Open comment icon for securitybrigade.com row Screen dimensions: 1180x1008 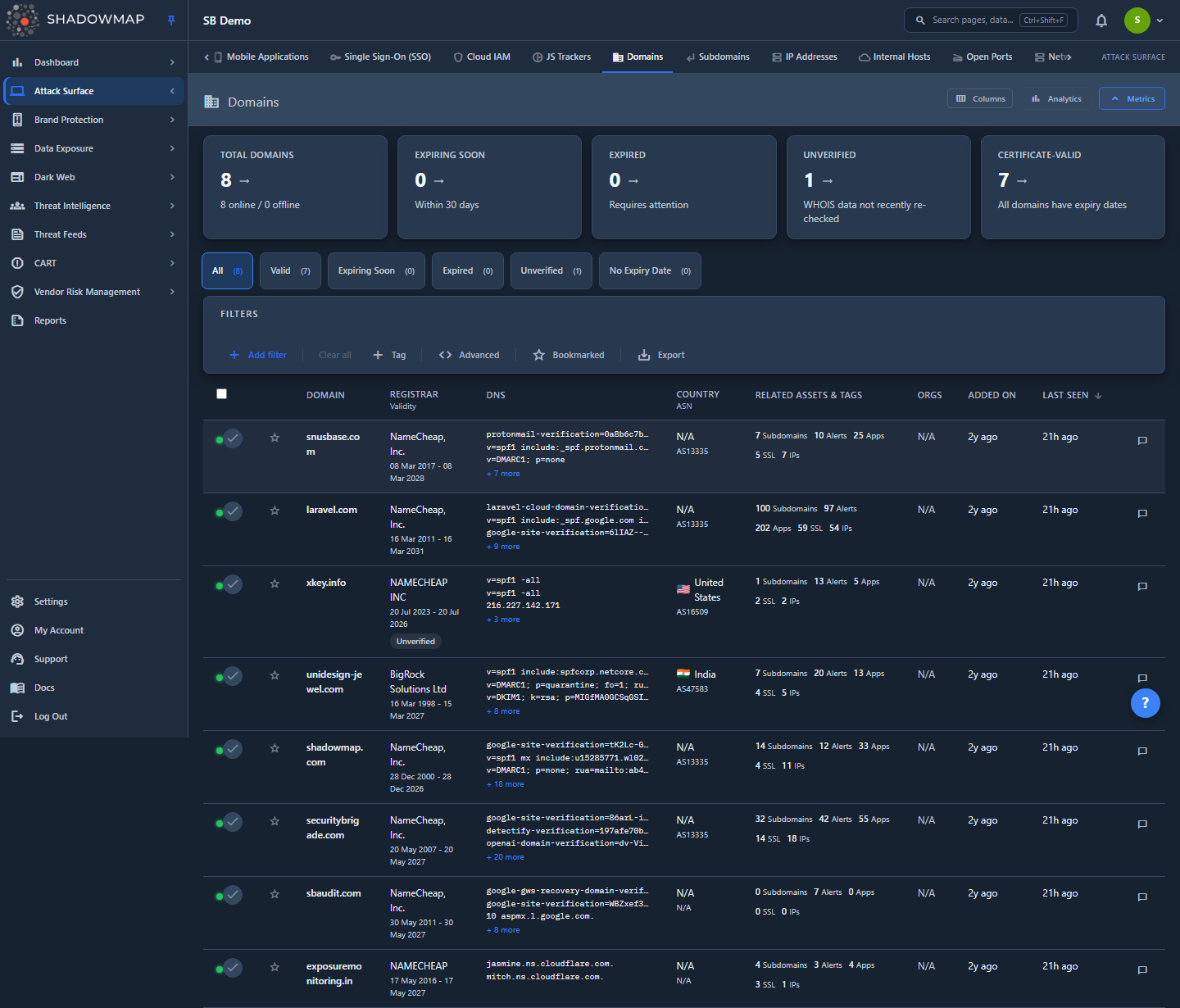click(1142, 824)
